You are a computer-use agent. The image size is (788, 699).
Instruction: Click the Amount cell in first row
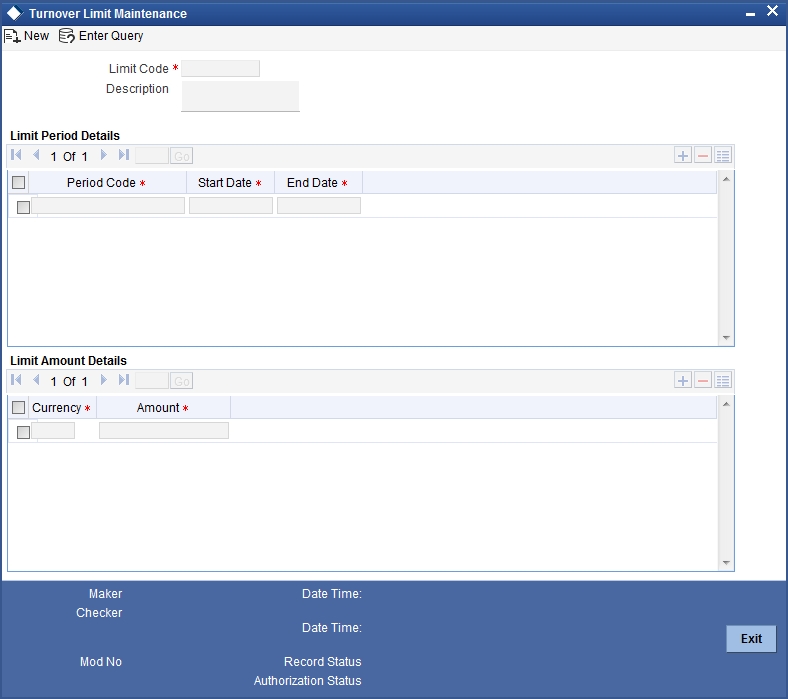(164, 431)
